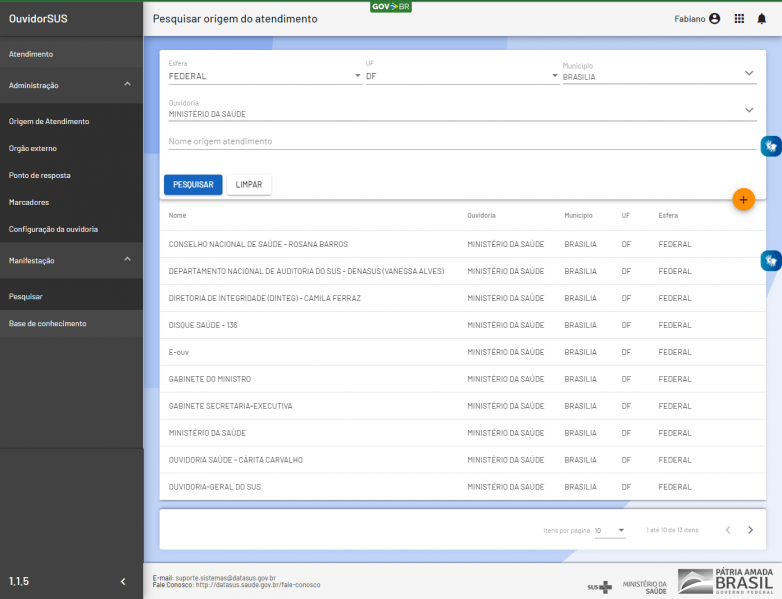This screenshot has width=782, height=599.
Task: Collapse the Administração menu section
Action: (127, 85)
